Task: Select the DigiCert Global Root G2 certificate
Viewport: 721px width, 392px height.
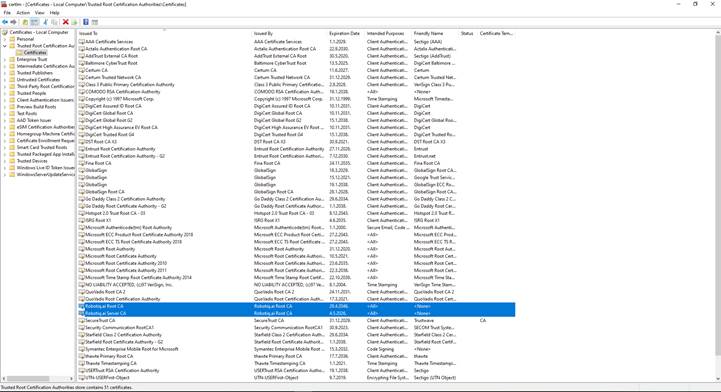Action: (x=296, y=120)
